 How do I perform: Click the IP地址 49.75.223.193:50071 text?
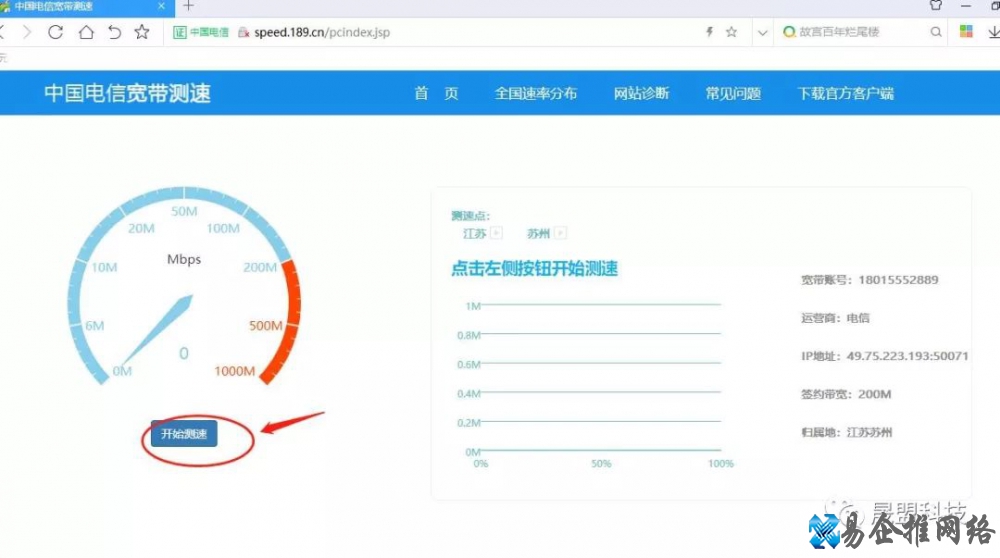coord(885,356)
